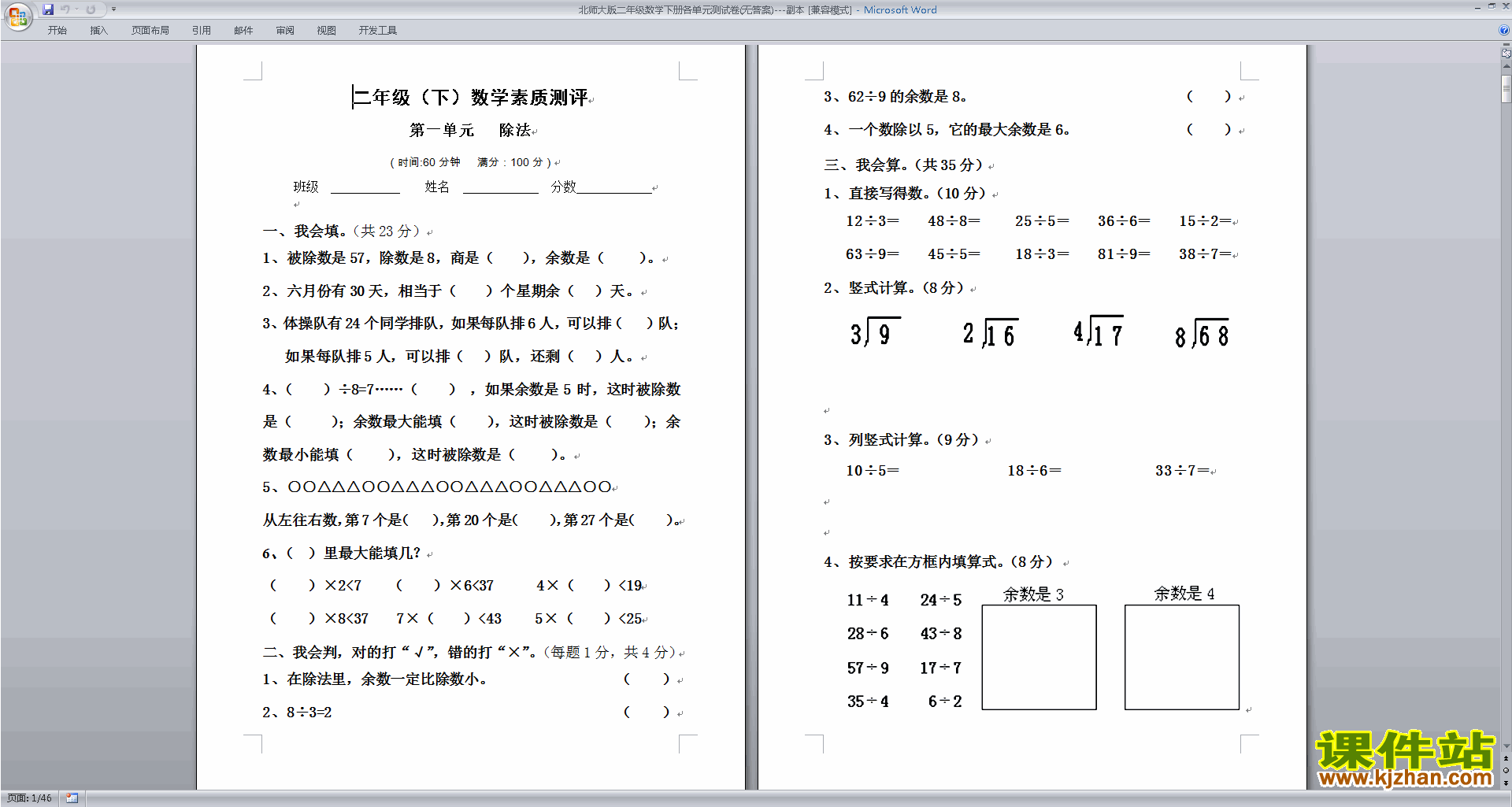Click the heading 一、我会填。(共23分)

click(x=343, y=231)
